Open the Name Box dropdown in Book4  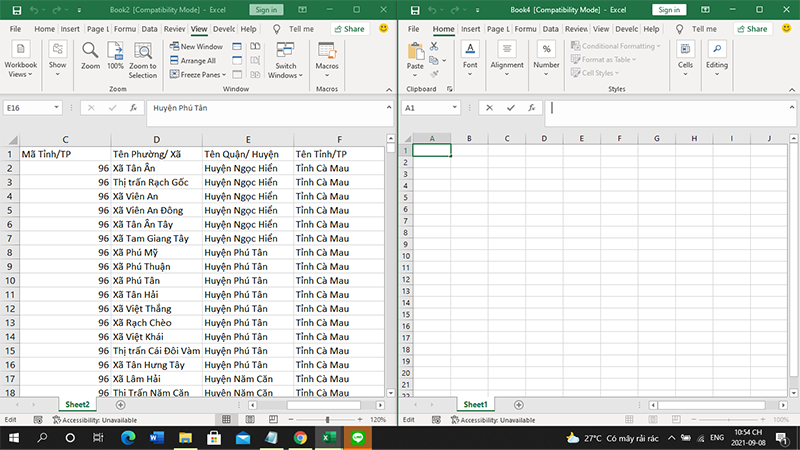pos(455,108)
